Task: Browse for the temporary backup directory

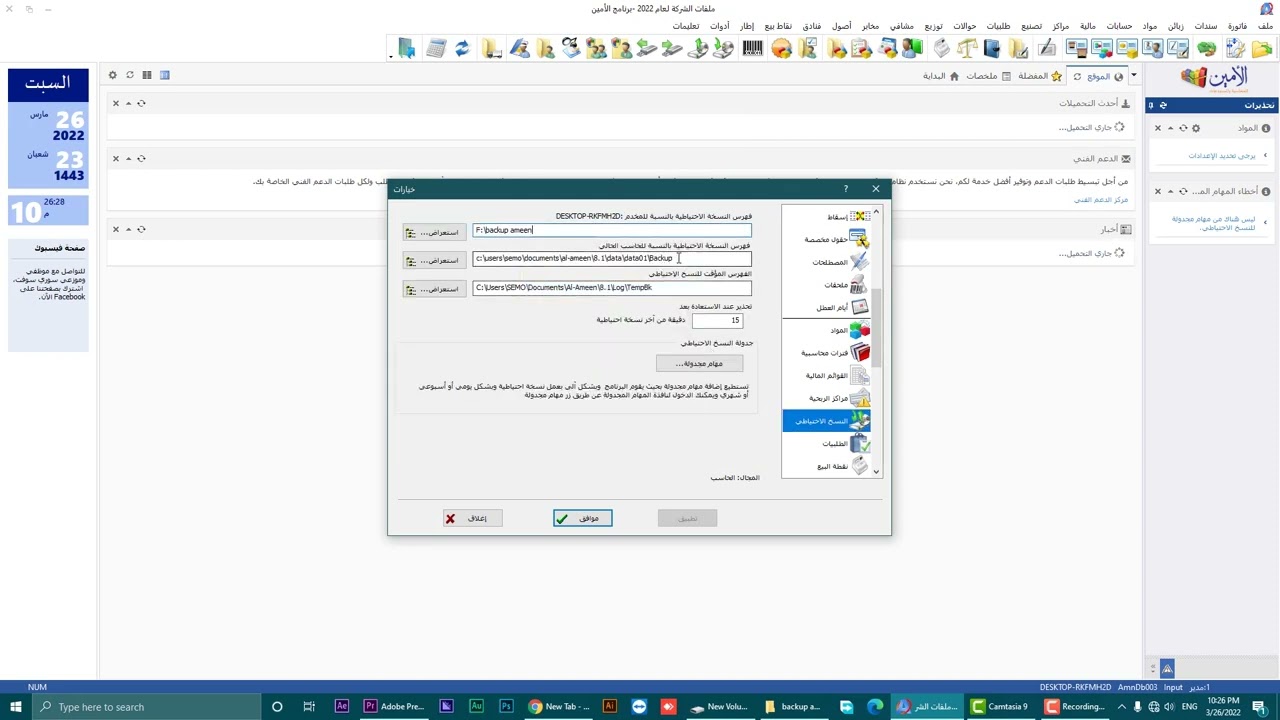Action: click(x=433, y=289)
